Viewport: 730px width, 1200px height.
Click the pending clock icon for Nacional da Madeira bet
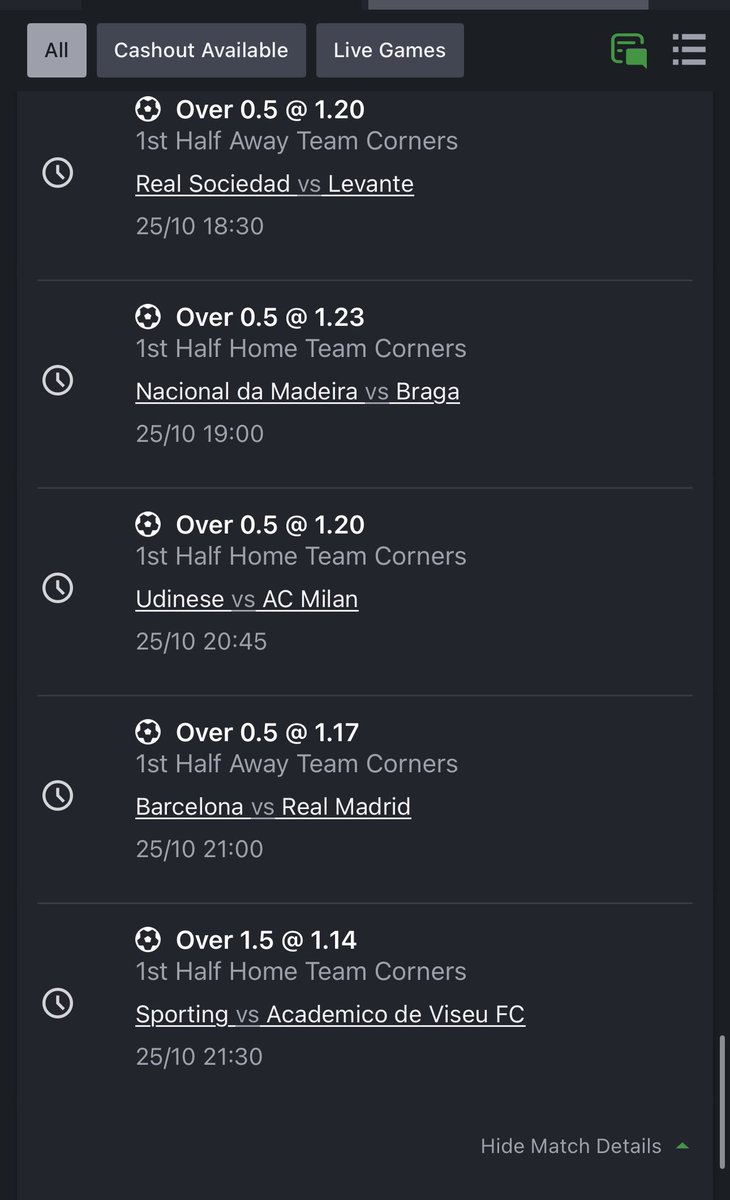click(x=58, y=380)
